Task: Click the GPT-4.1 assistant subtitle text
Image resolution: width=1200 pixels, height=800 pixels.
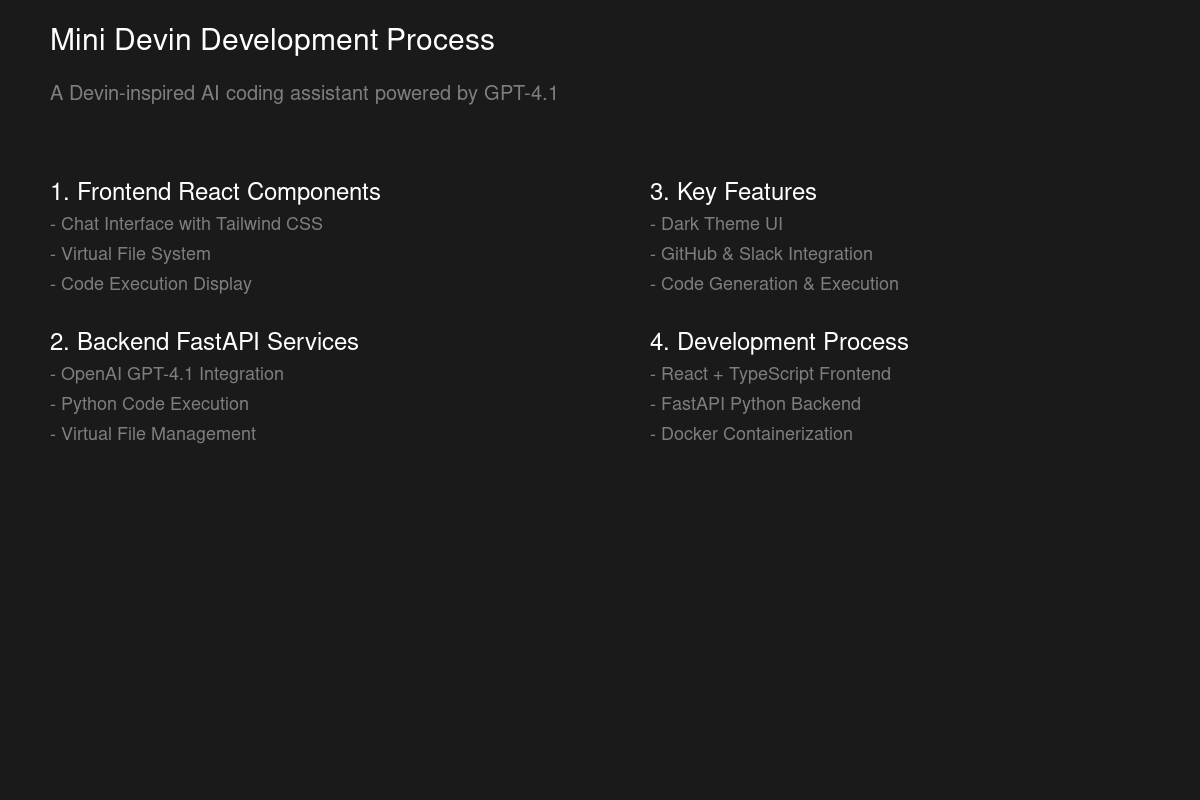Action: pyautogui.click(x=303, y=93)
